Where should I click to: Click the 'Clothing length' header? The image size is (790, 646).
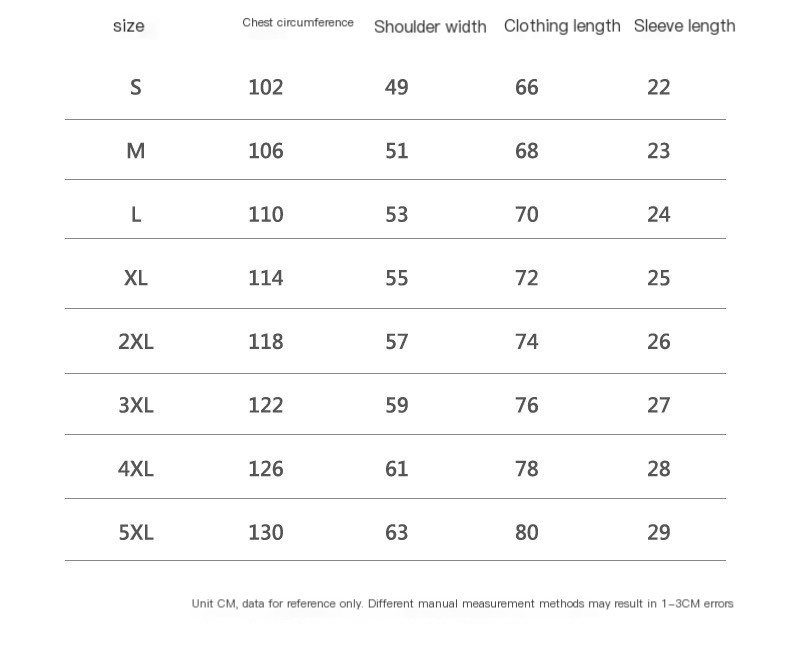click(562, 26)
